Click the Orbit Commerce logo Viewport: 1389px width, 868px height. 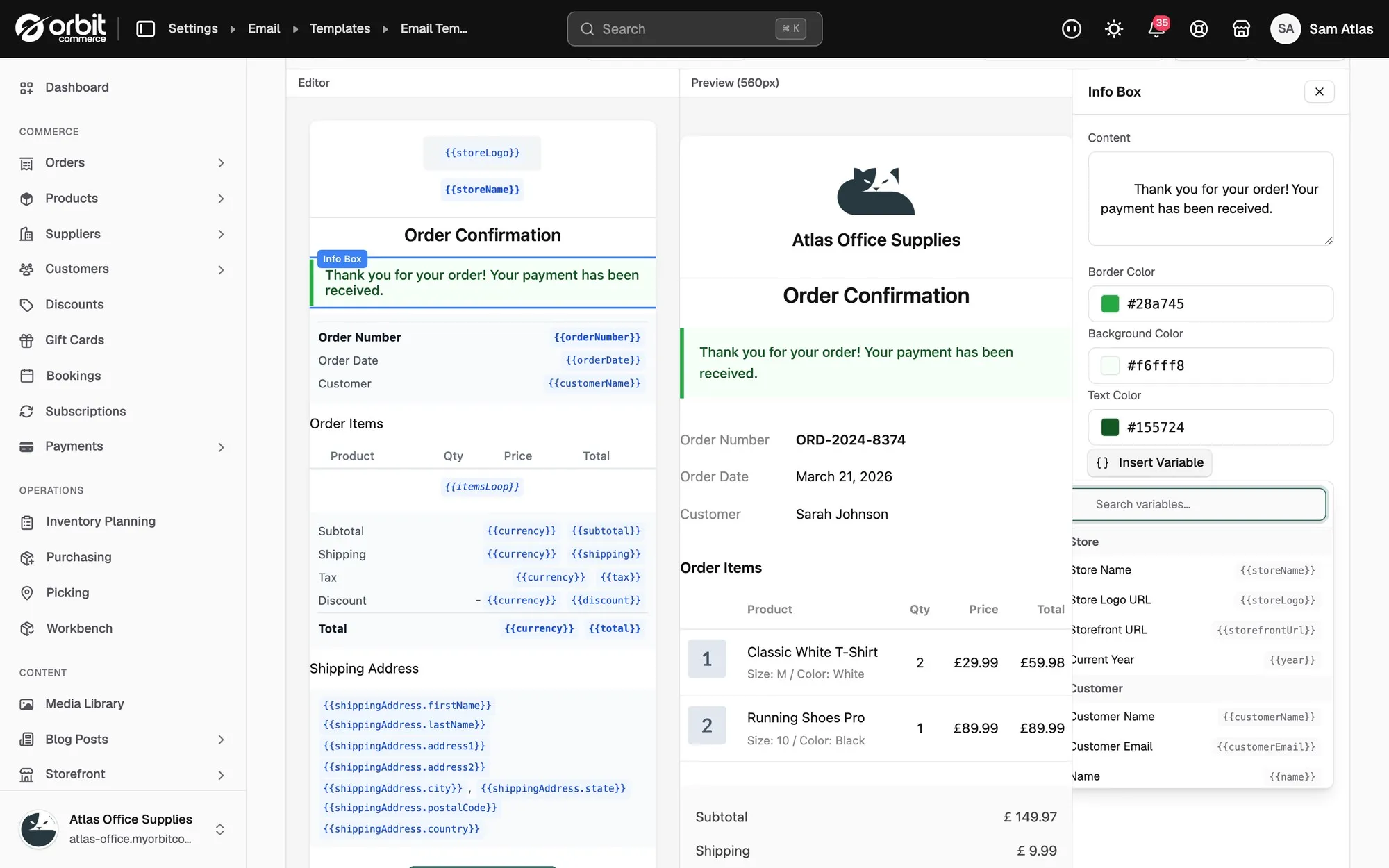(61, 28)
